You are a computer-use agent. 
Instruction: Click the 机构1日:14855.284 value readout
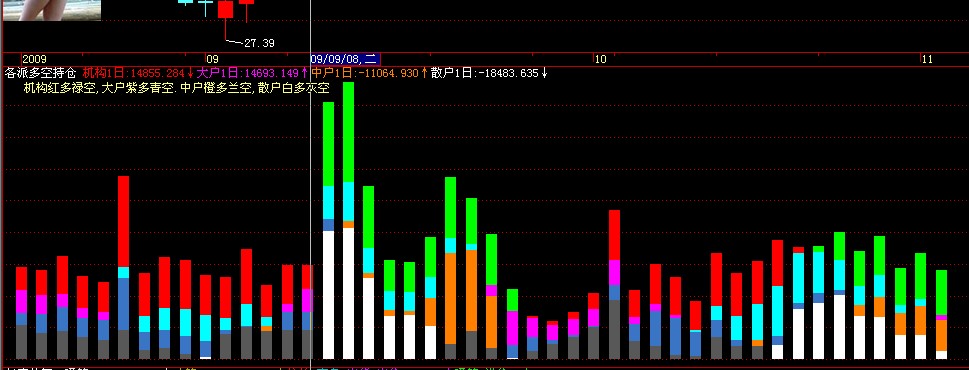138,73
